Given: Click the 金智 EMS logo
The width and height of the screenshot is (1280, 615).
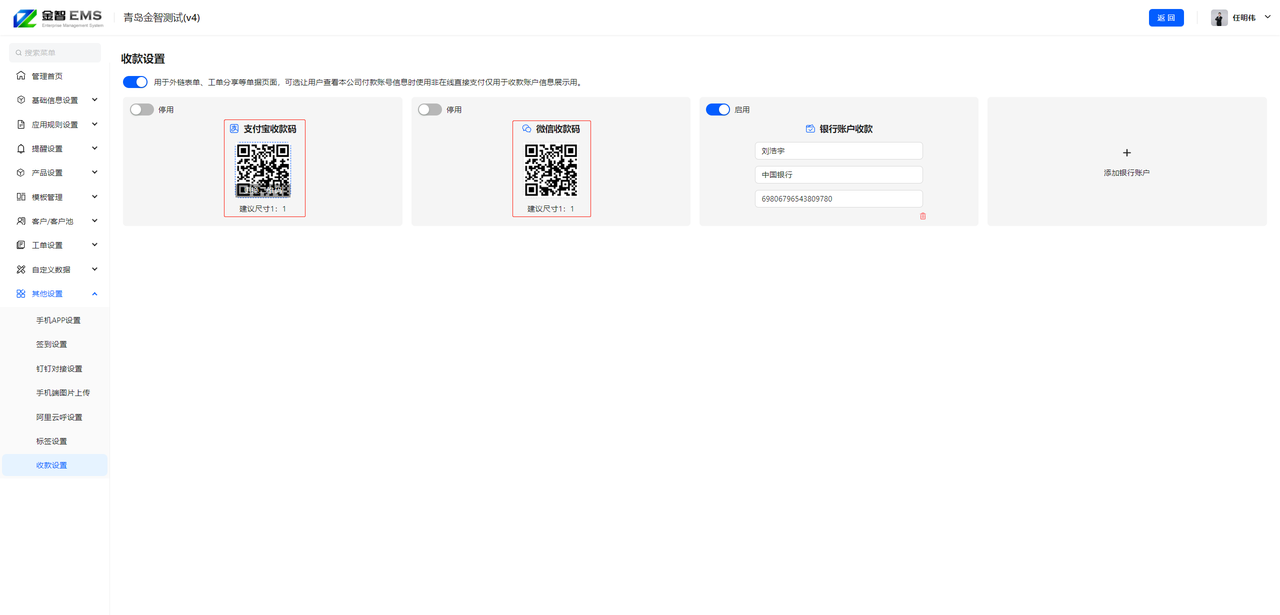Looking at the screenshot, I should click(58, 18).
